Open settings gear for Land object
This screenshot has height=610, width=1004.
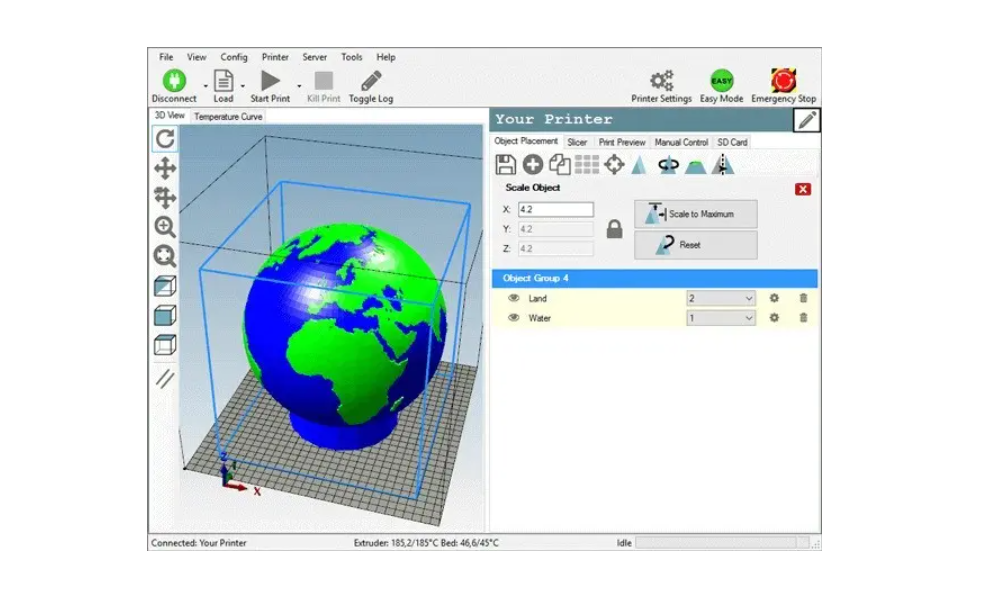[x=774, y=298]
